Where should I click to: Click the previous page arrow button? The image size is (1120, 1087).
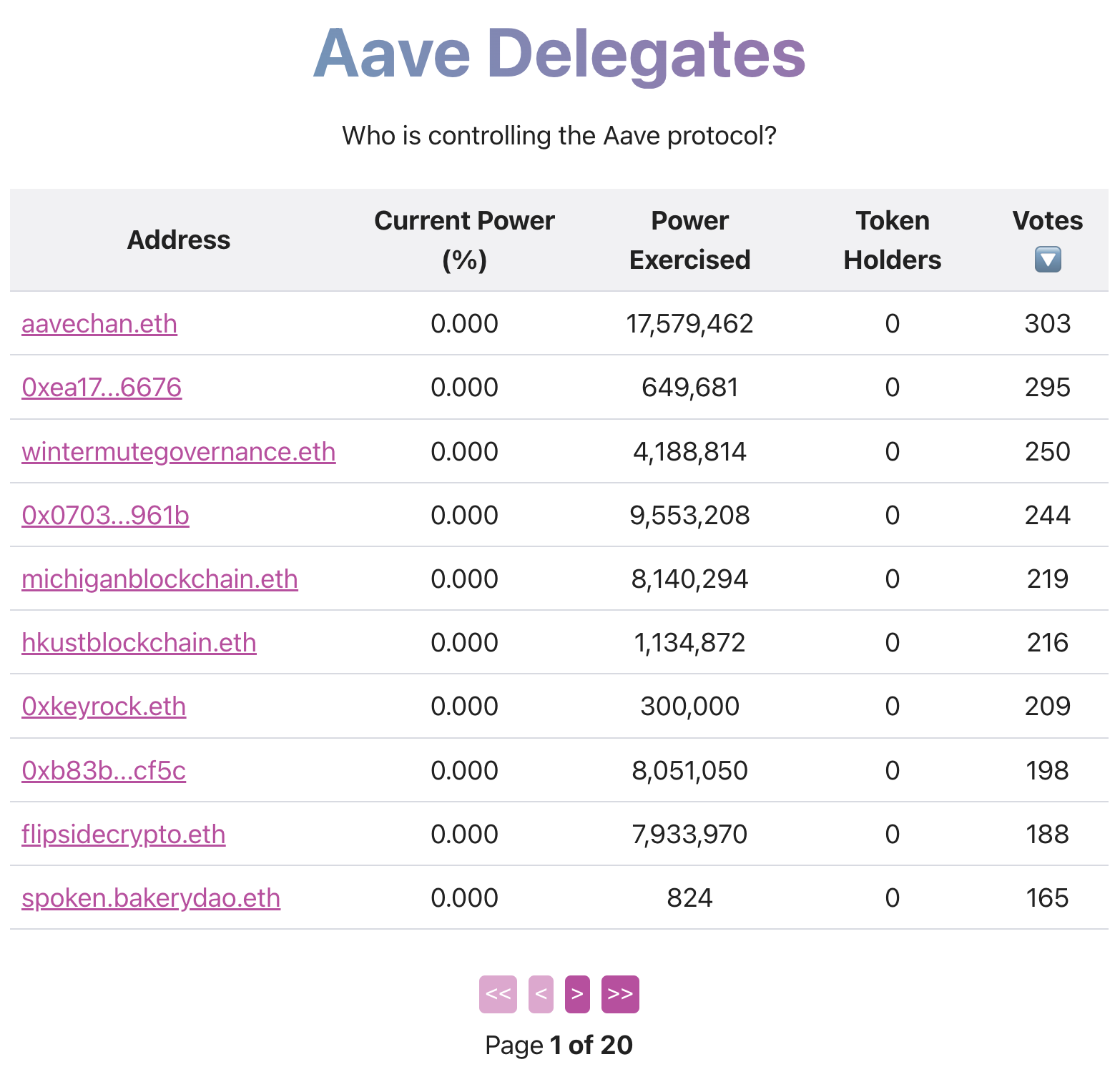541,994
